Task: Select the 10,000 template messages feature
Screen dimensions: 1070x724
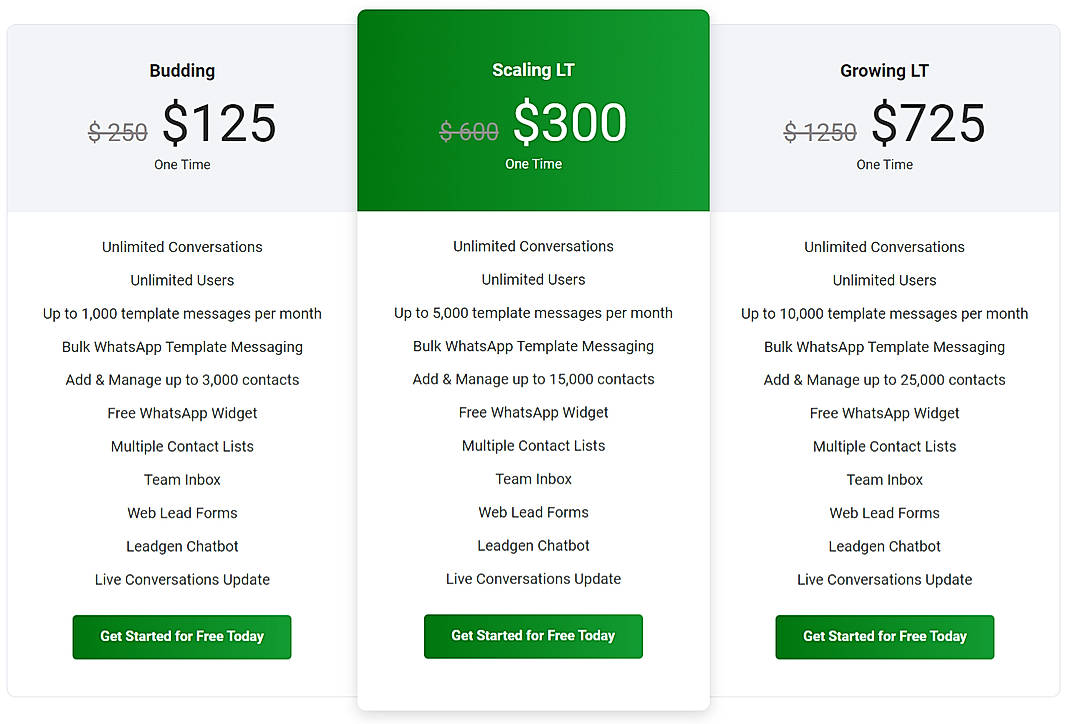Action: 884,313
